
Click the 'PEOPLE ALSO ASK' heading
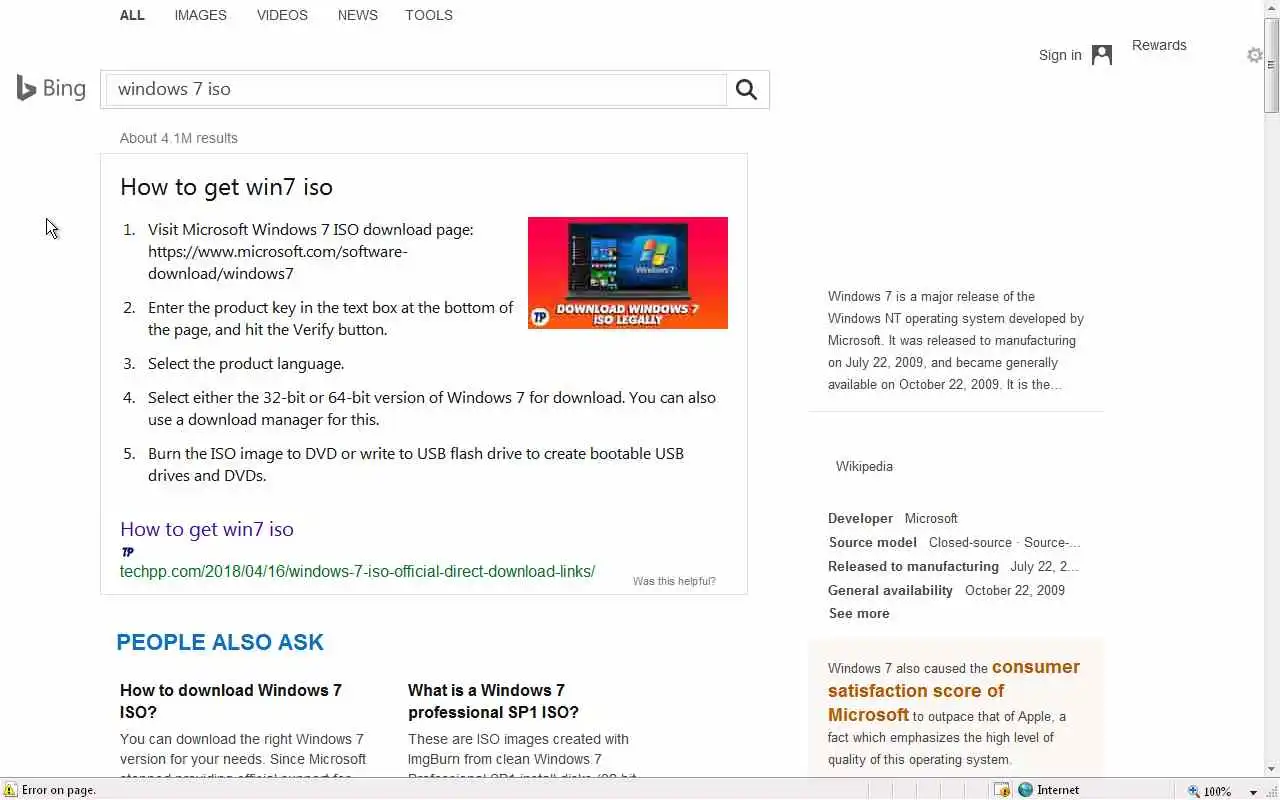[220, 642]
